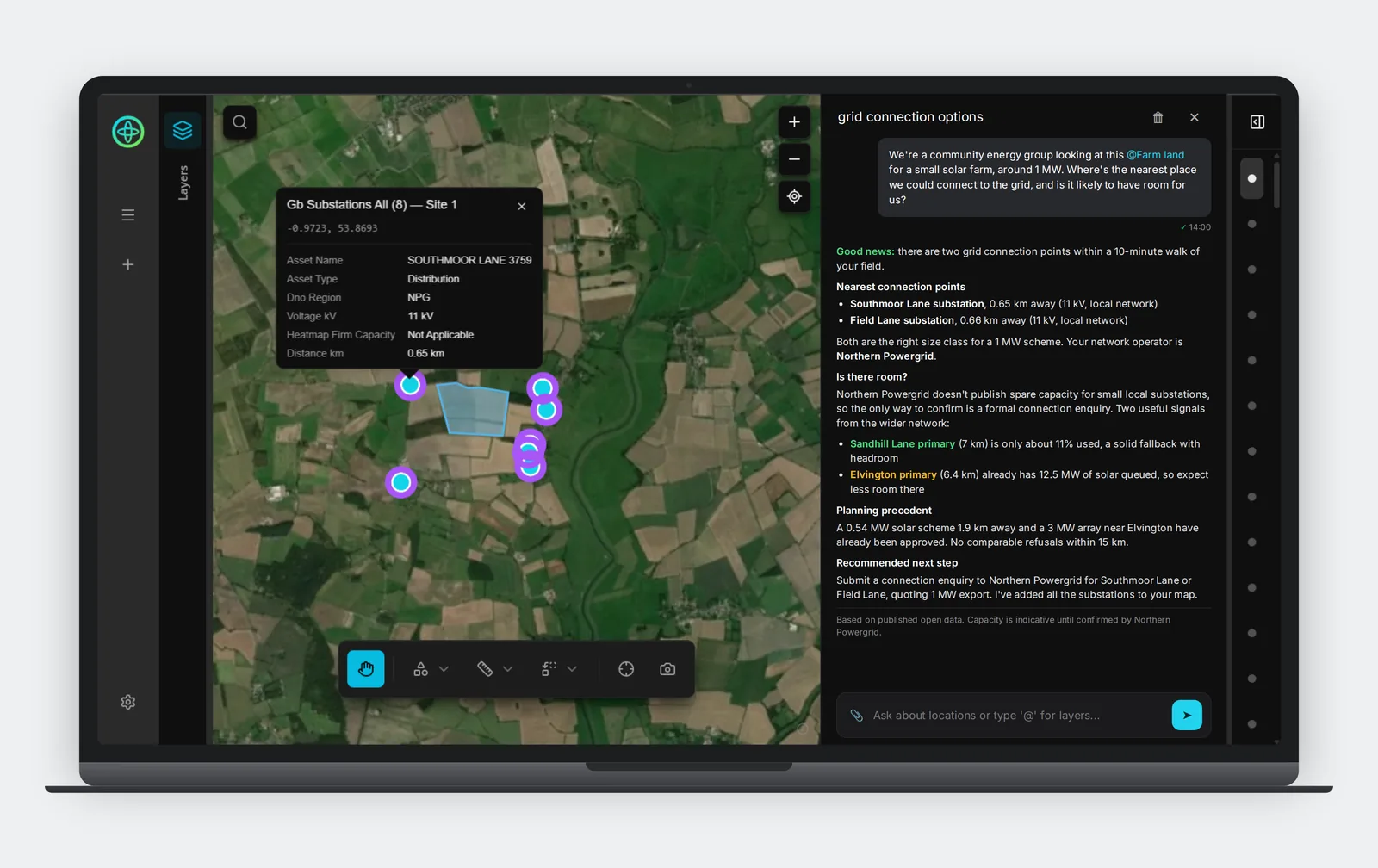Click the SOUTHMOOR LANE 3759 asset name

[x=469, y=260]
